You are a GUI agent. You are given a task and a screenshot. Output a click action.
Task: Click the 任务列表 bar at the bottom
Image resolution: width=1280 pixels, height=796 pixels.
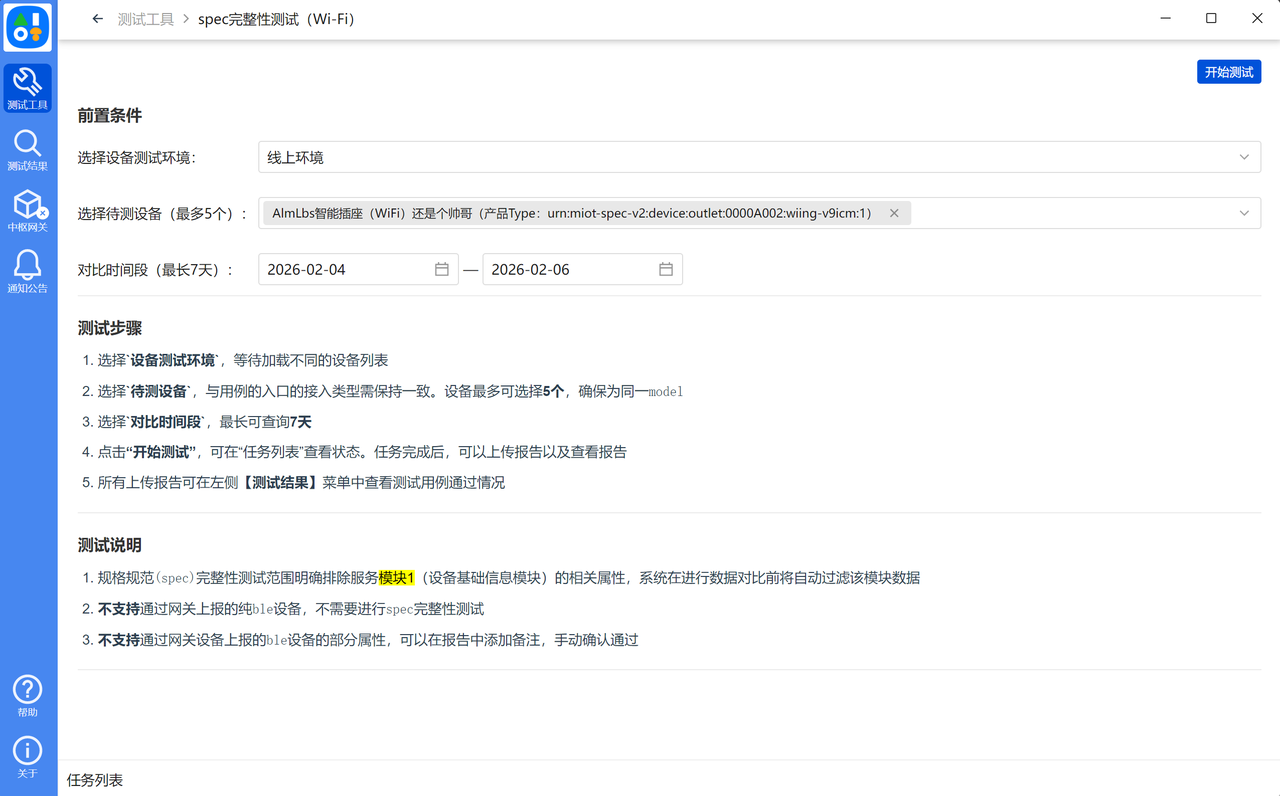[x=669, y=780]
